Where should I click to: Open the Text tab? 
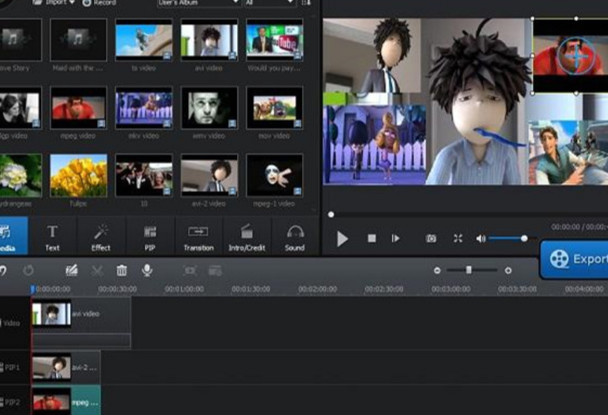click(x=52, y=237)
